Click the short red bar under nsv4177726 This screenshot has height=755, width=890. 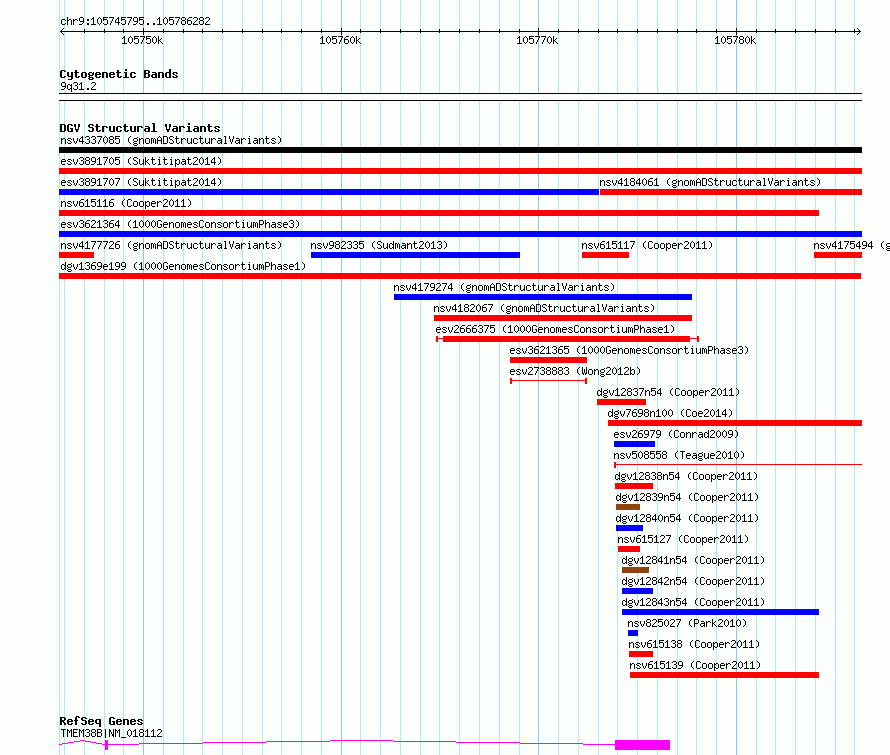(x=76, y=255)
